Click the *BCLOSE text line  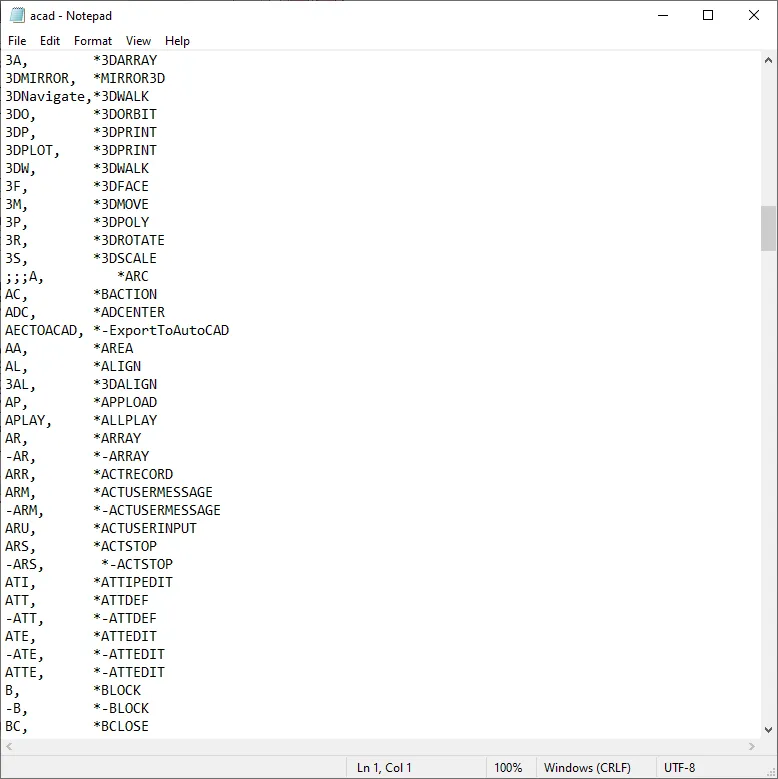(x=121, y=726)
